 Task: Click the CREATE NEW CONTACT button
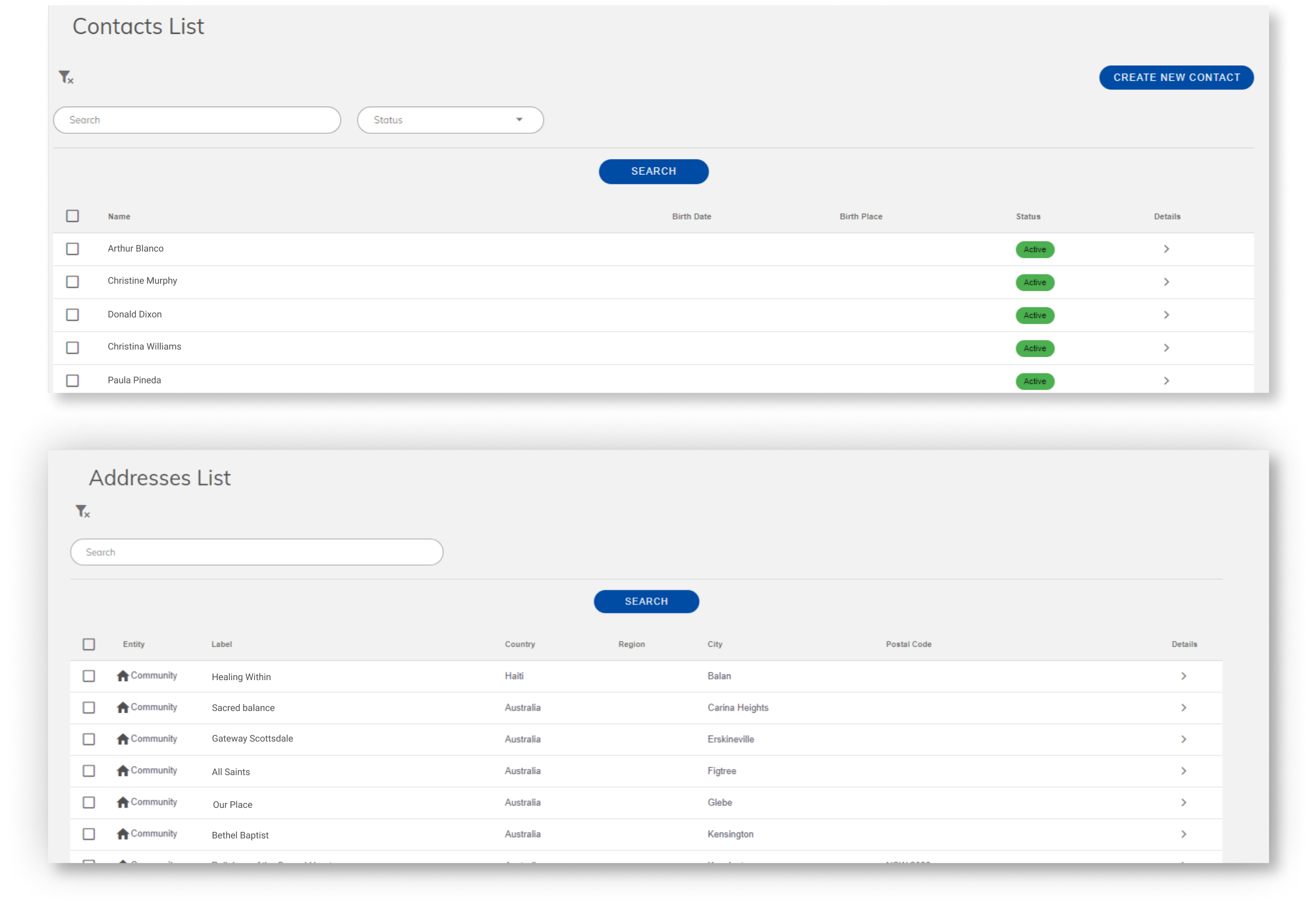[x=1176, y=77]
